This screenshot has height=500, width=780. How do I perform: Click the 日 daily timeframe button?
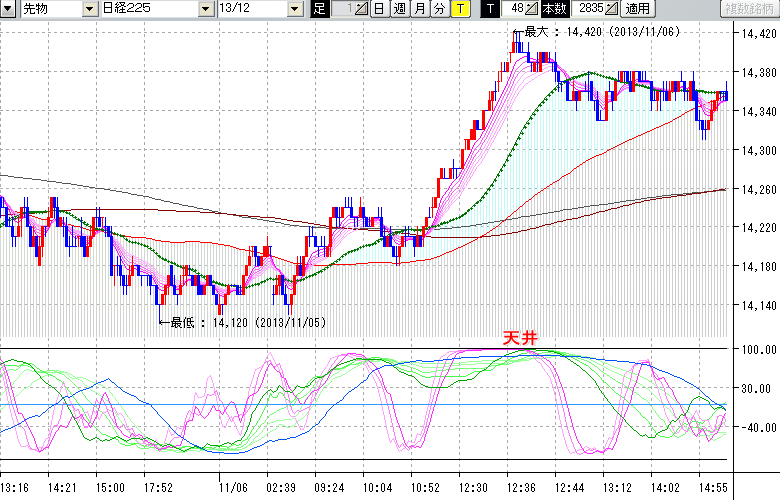379,9
